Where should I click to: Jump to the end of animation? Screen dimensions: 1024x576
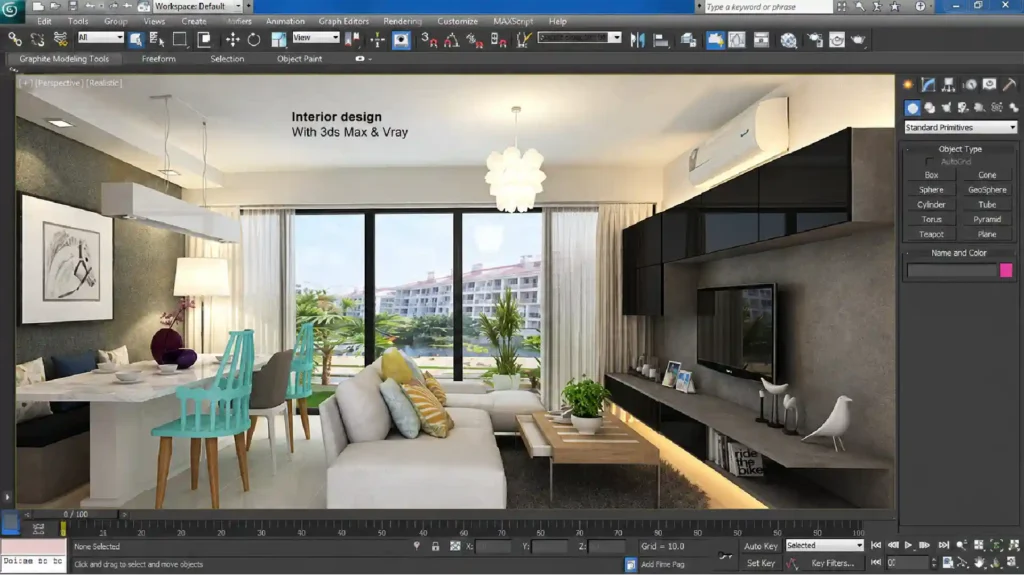click(x=944, y=545)
